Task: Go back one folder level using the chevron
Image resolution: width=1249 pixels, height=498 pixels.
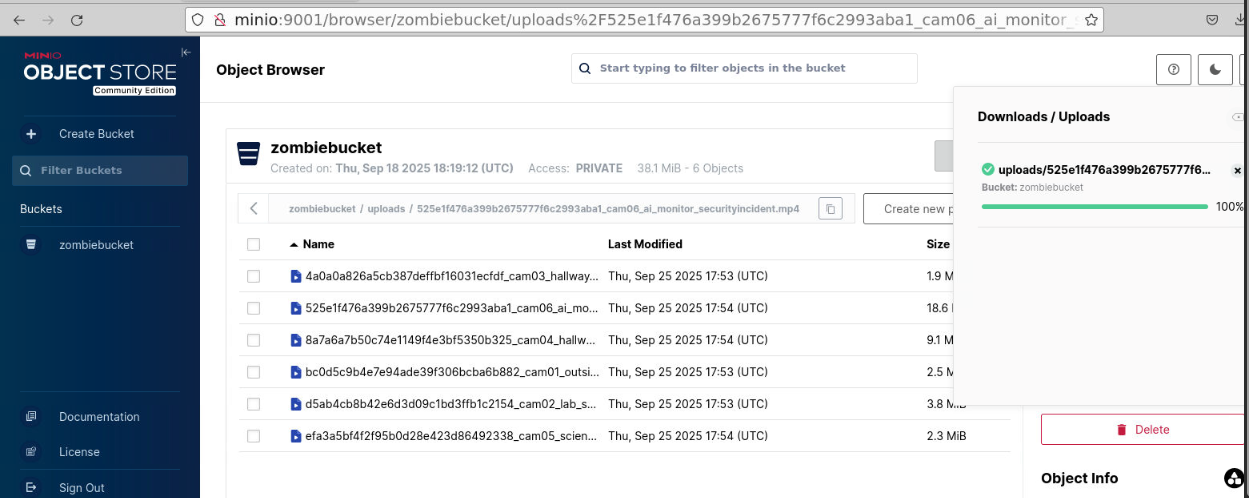Action: (254, 209)
